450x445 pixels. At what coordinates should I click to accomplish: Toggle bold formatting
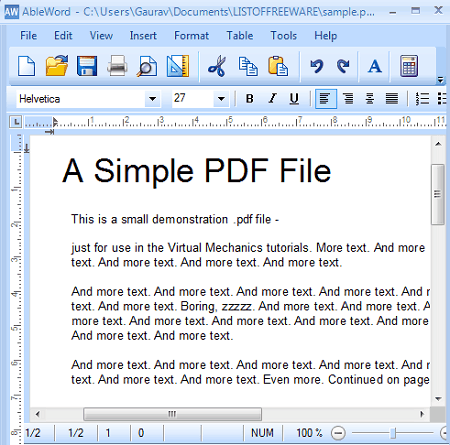click(x=249, y=99)
